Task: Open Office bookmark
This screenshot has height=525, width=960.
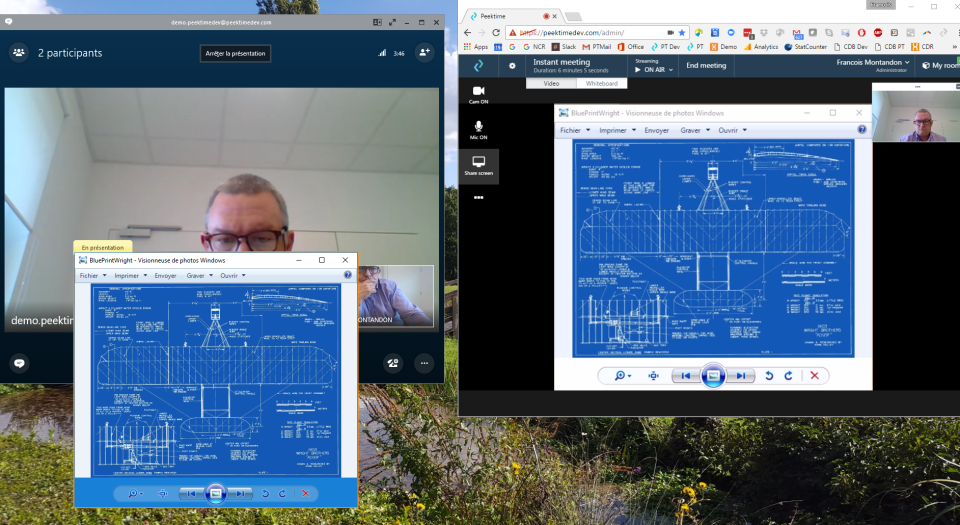Action: pos(631,47)
